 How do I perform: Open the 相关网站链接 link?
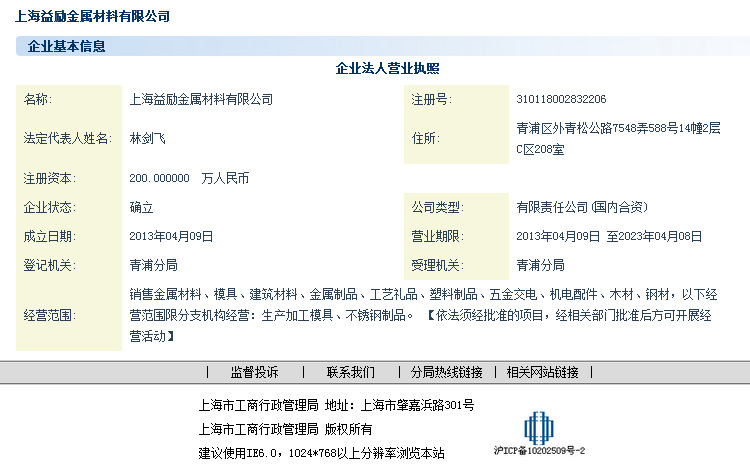[x=542, y=372]
